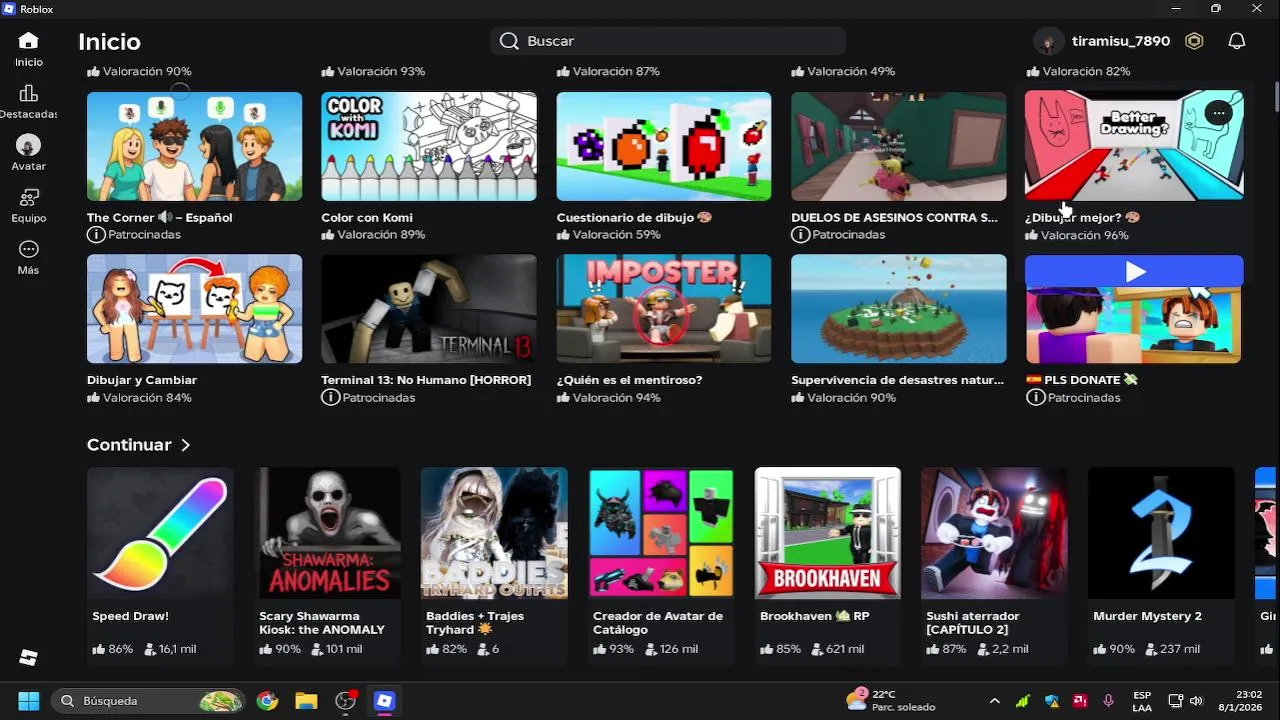This screenshot has width=1280, height=720.
Task: Click the page vertical scrollbar
Action: point(1276,98)
